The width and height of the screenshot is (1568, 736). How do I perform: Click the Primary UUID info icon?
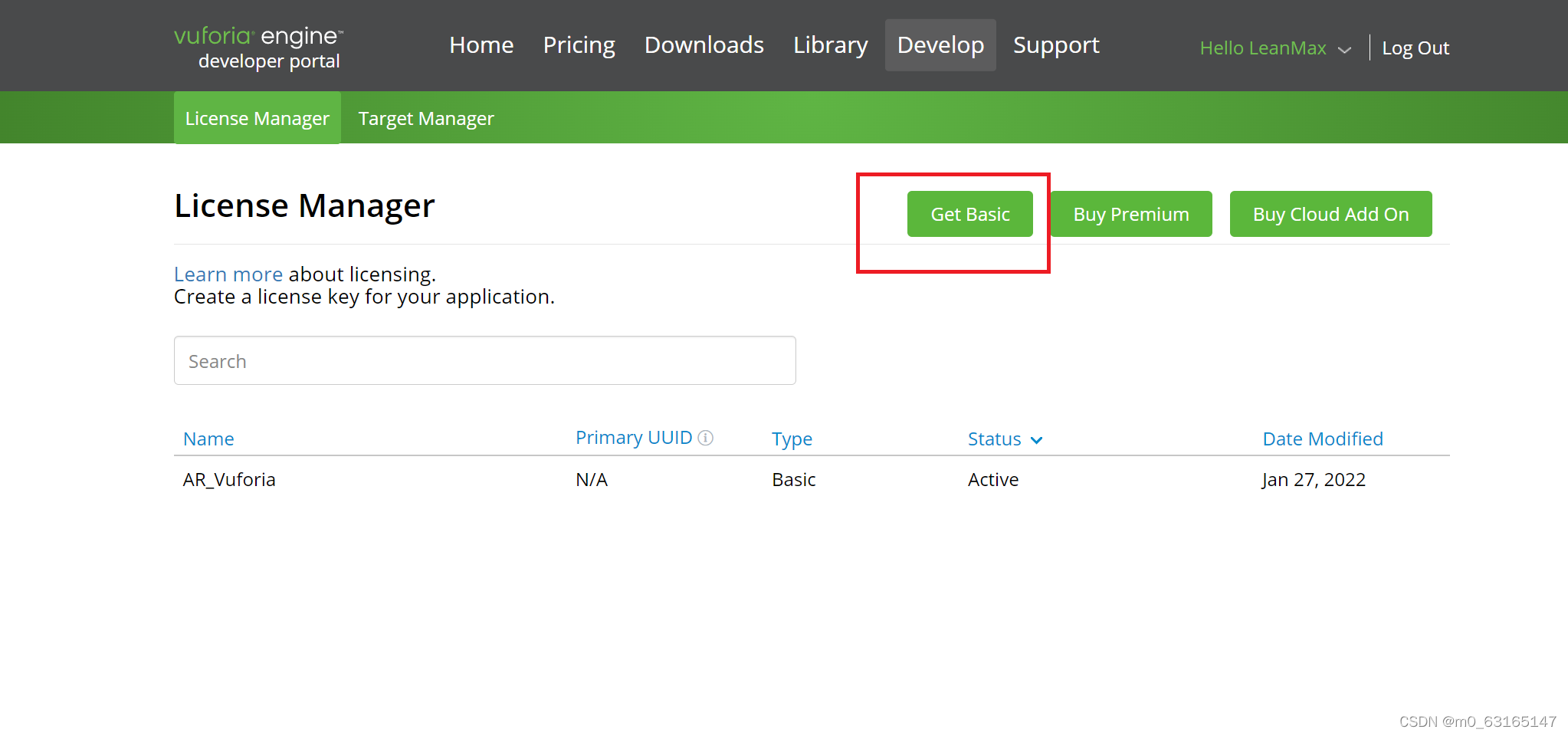click(706, 438)
